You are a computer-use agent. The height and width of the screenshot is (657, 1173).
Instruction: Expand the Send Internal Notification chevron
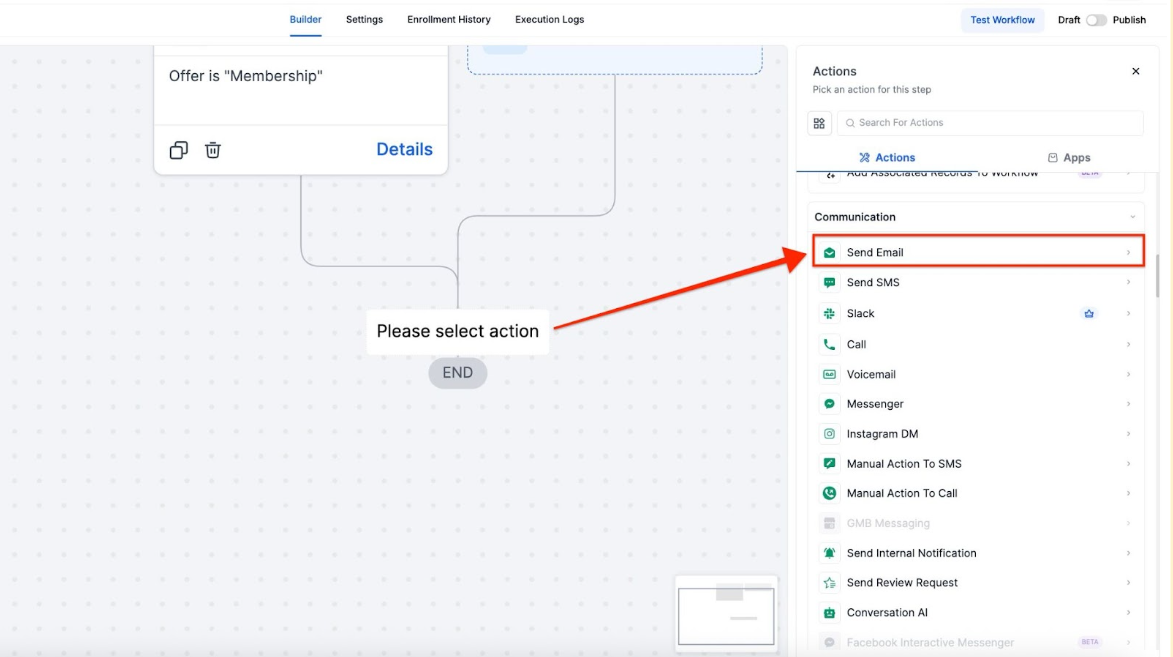point(1128,553)
